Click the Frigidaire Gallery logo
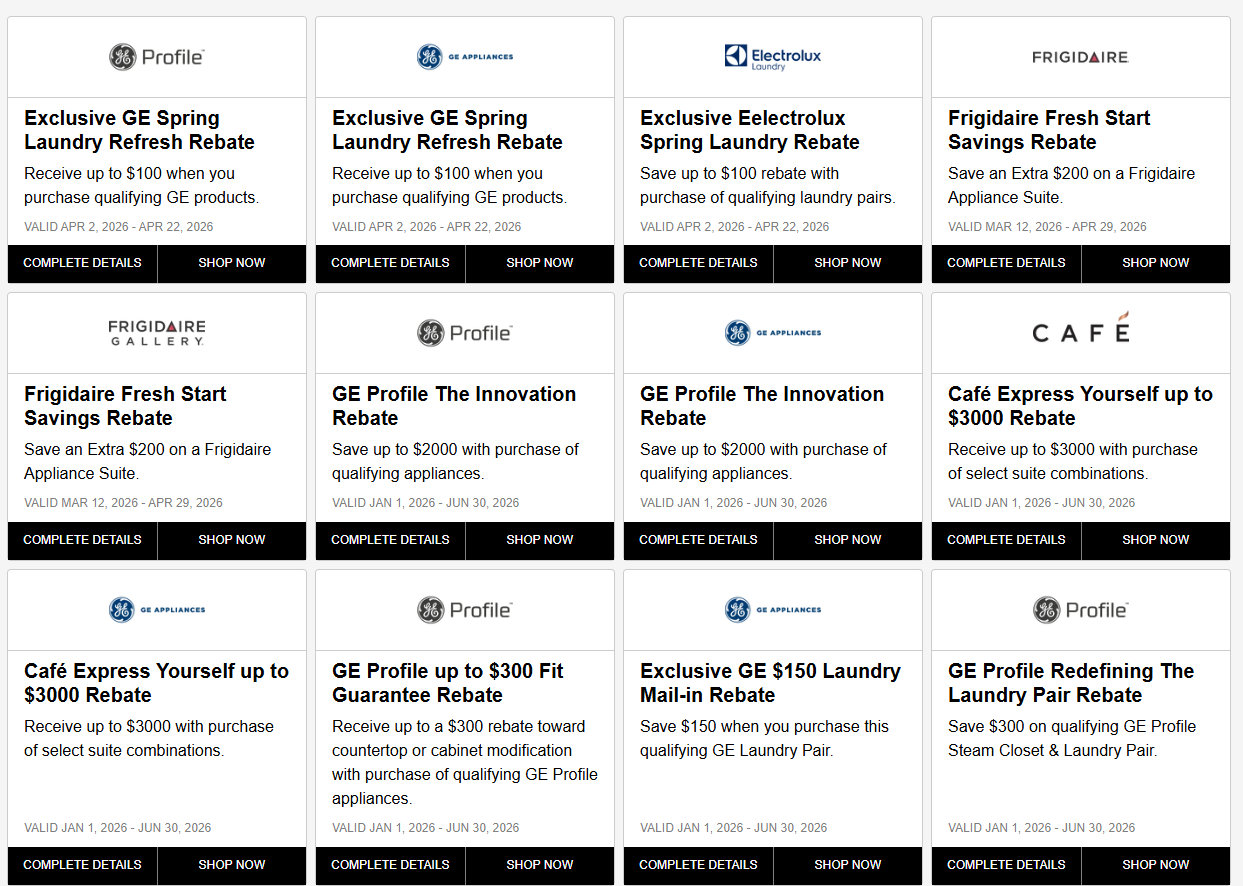 [156, 333]
